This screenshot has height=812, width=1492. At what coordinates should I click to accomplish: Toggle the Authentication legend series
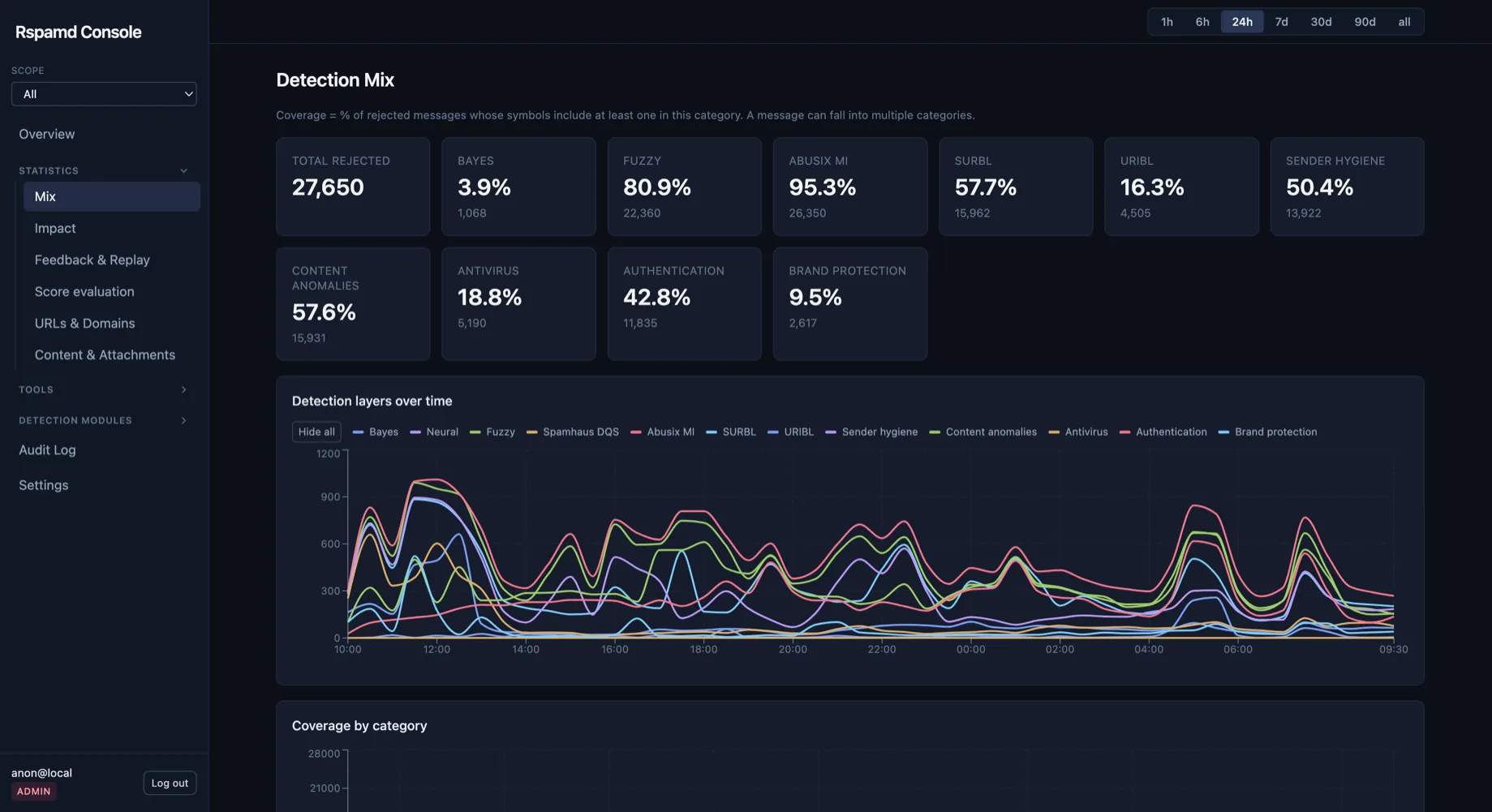coord(1163,432)
